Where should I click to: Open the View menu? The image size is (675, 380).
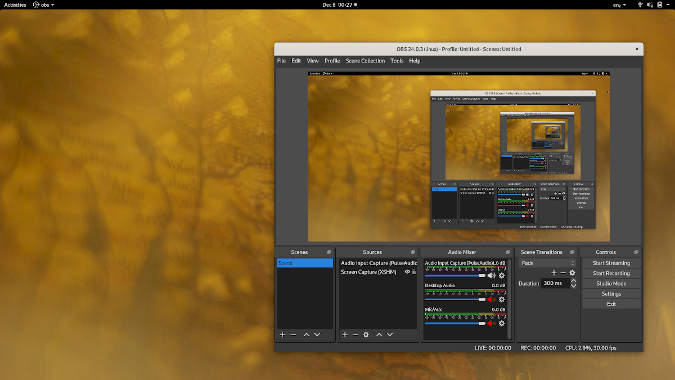313,61
